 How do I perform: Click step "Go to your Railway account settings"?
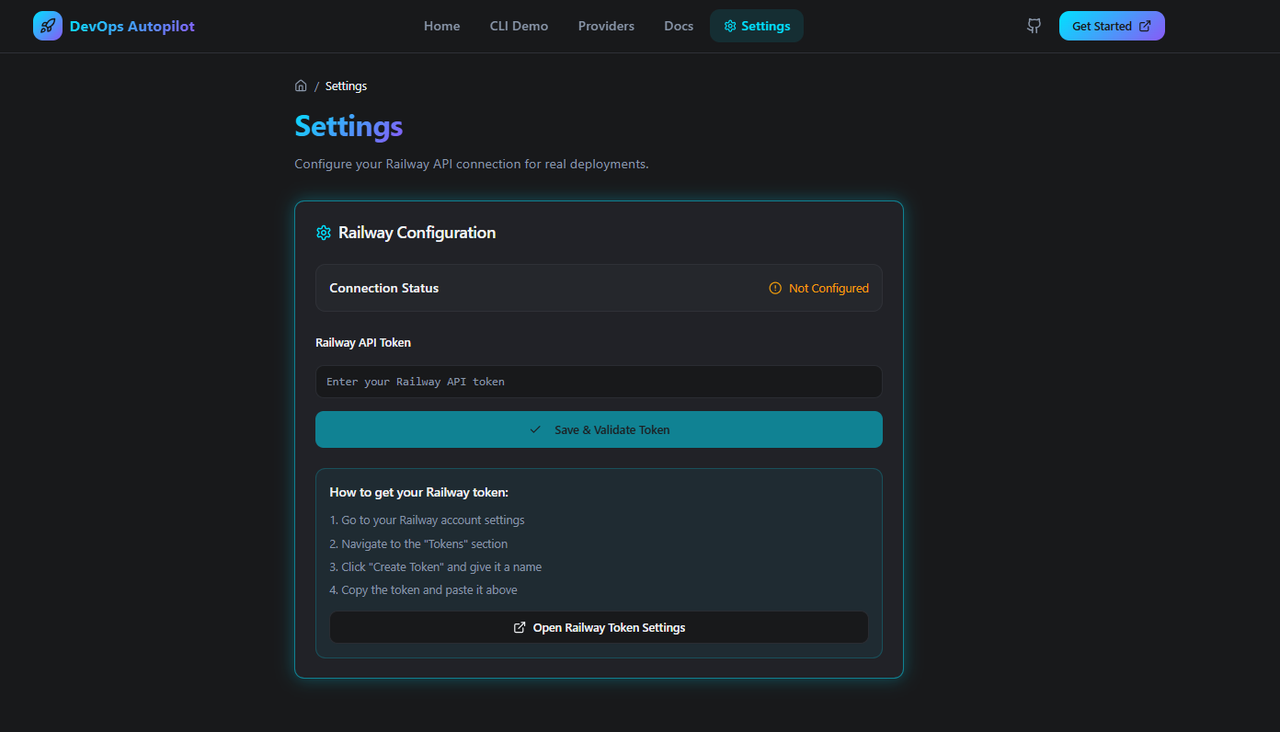point(427,520)
